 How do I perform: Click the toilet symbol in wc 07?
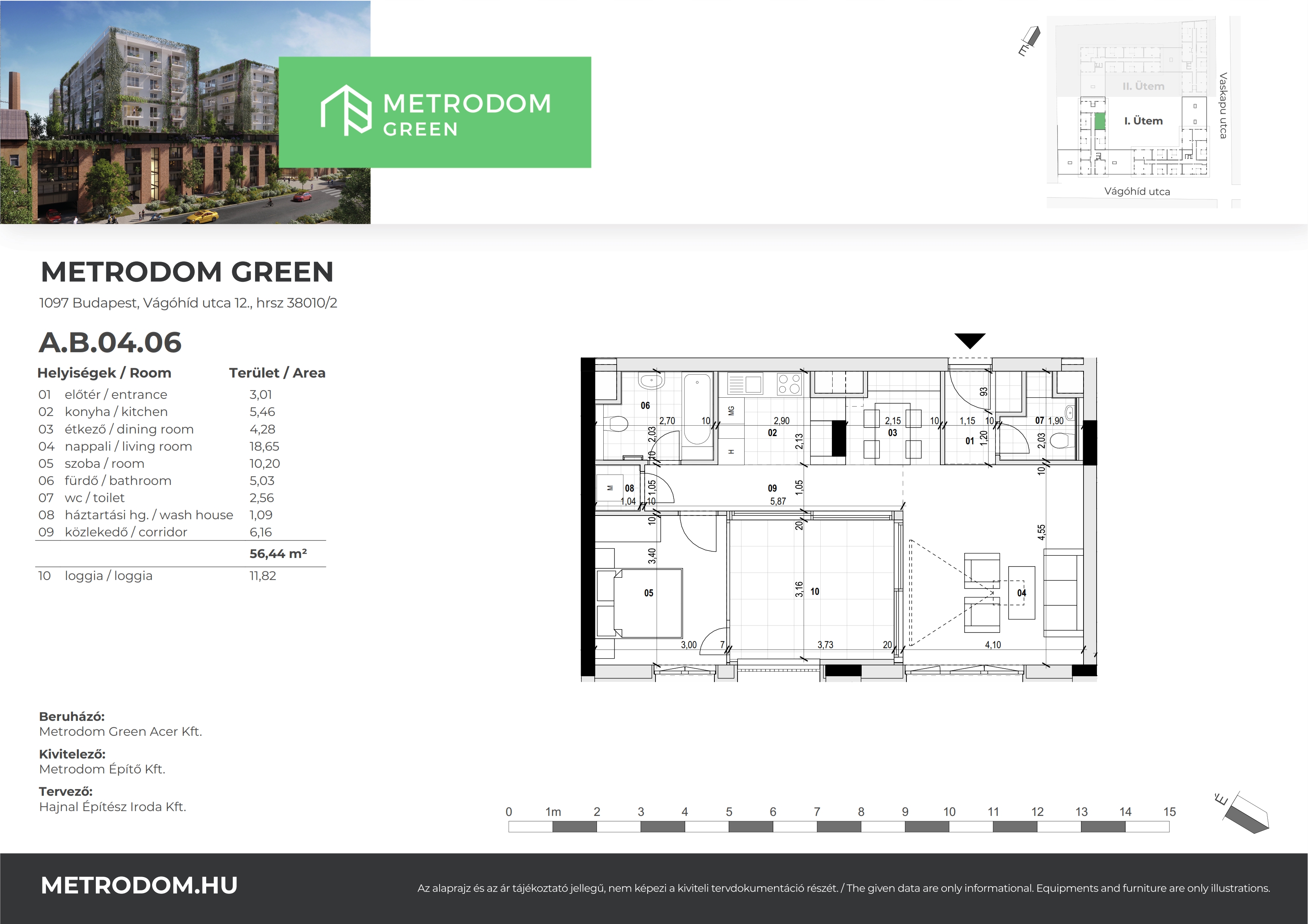[x=1062, y=441]
